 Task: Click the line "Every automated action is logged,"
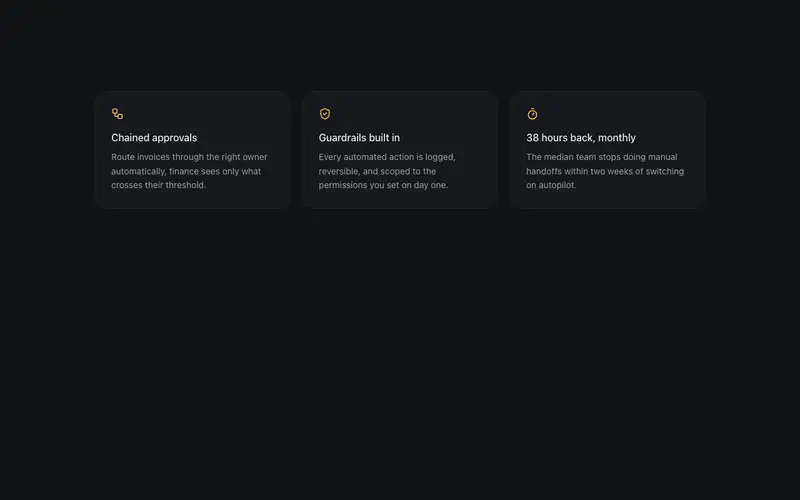click(387, 157)
